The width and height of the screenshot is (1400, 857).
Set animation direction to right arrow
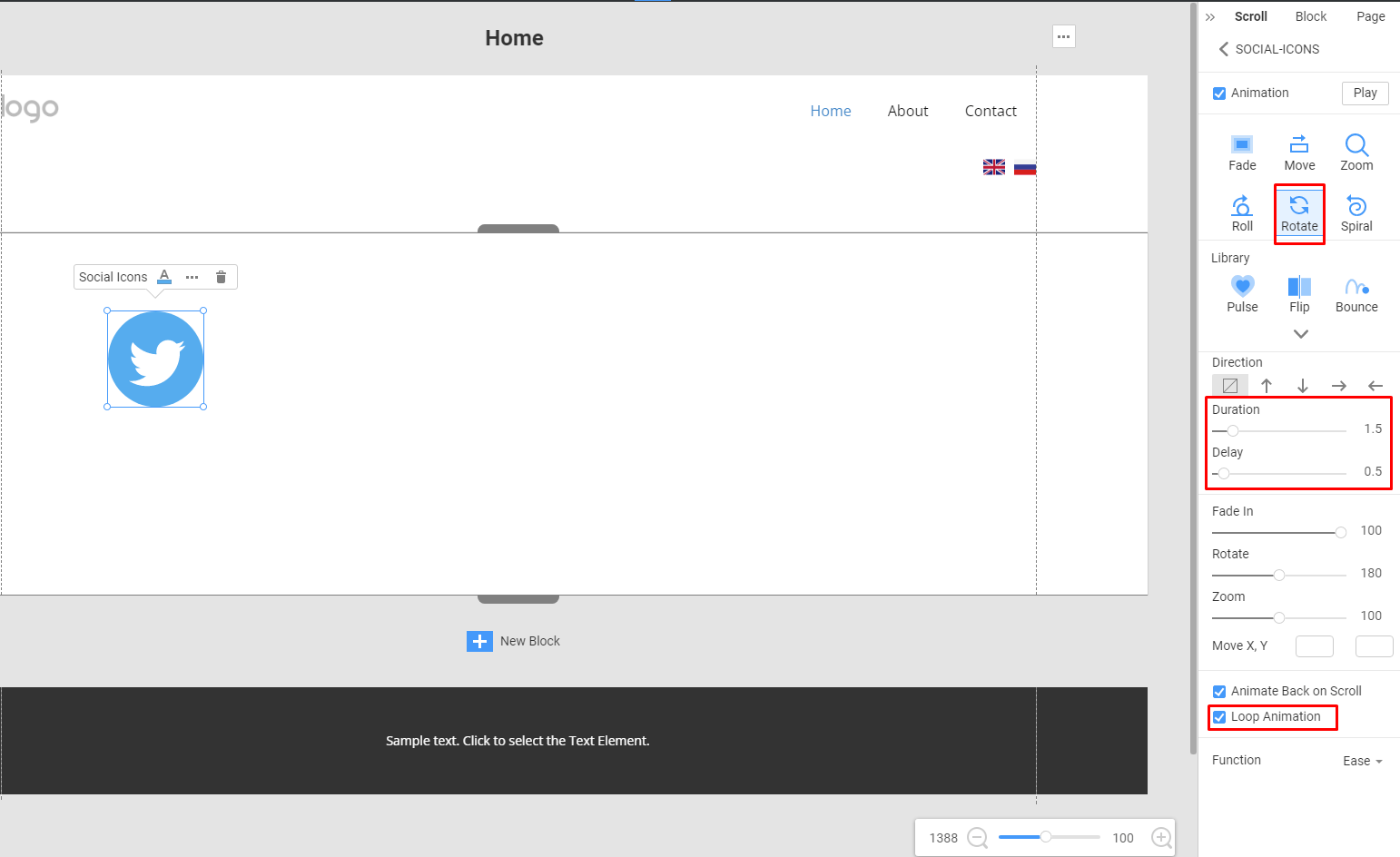1339,386
